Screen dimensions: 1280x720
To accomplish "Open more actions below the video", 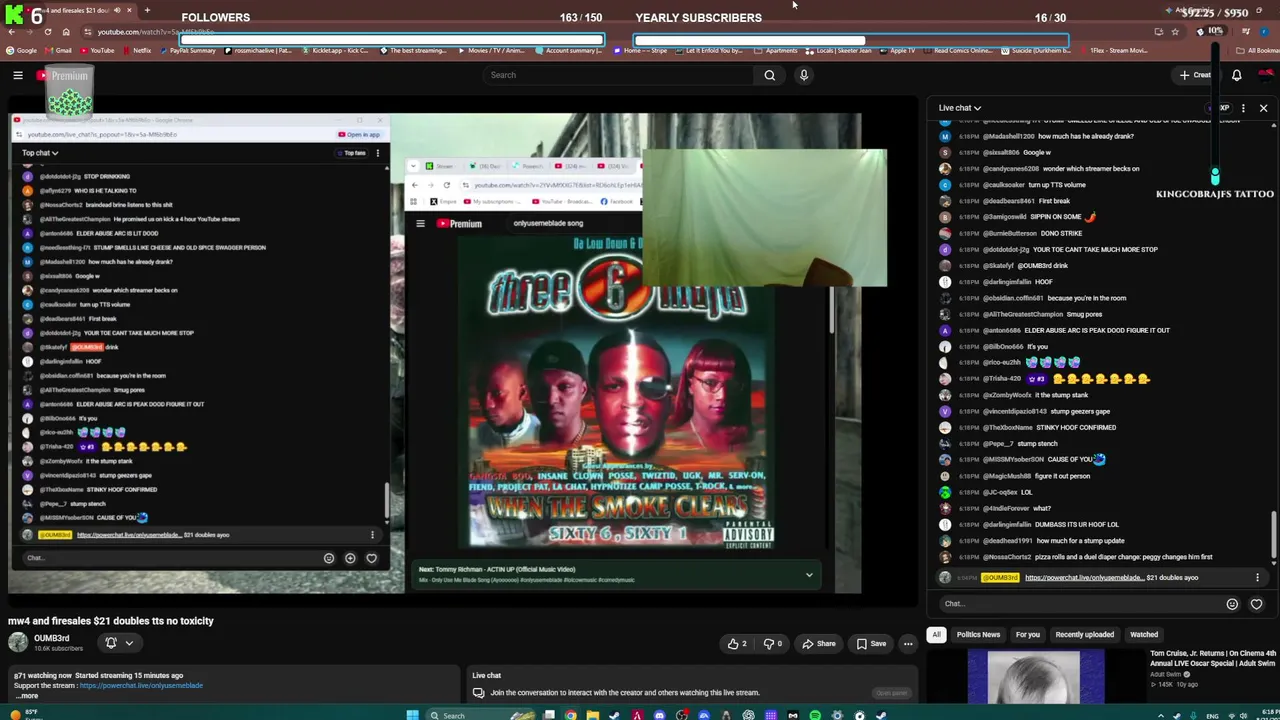I will pos(908,644).
